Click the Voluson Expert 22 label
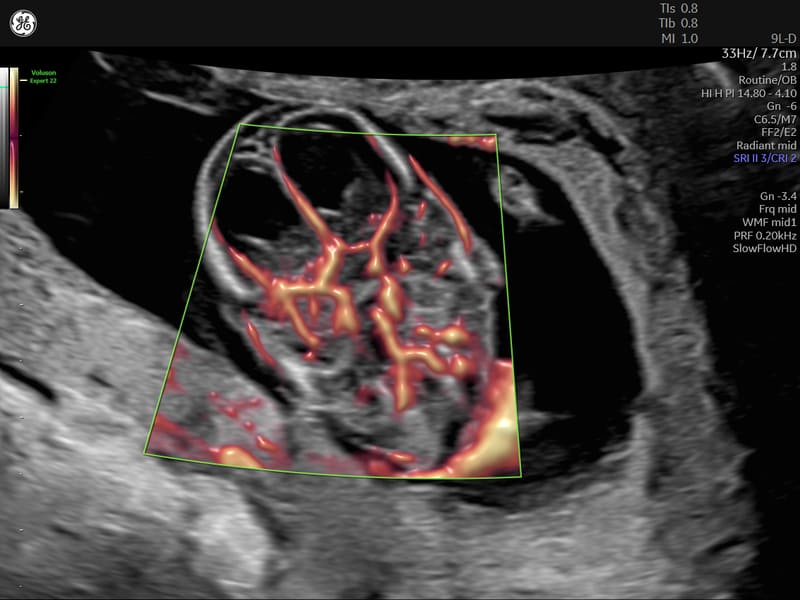Screen dimensions: 800x600 [43, 76]
